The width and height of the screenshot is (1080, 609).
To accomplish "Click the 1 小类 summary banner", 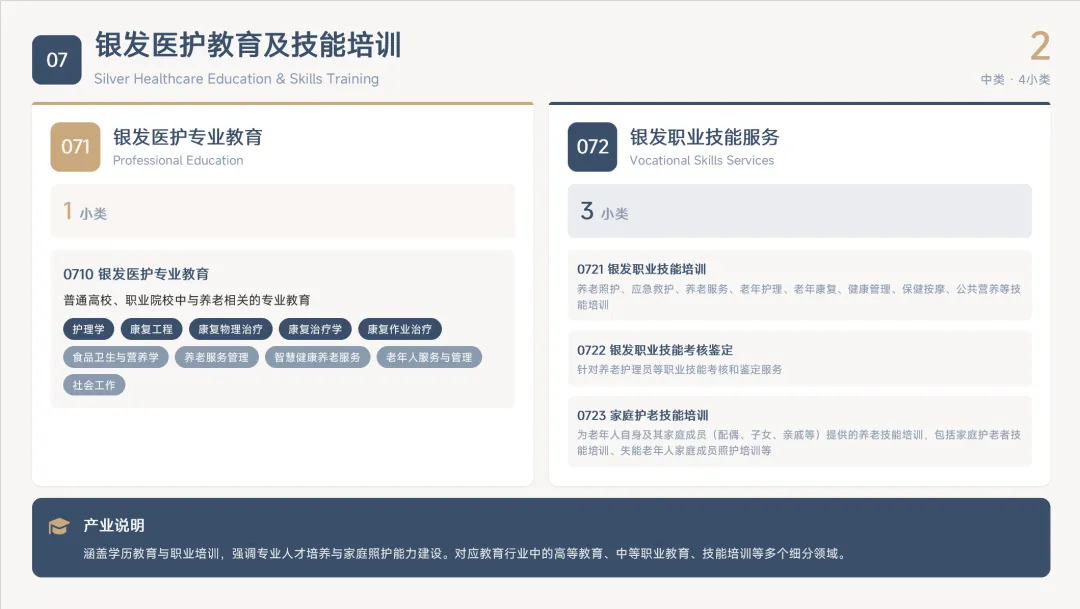I will point(283,211).
